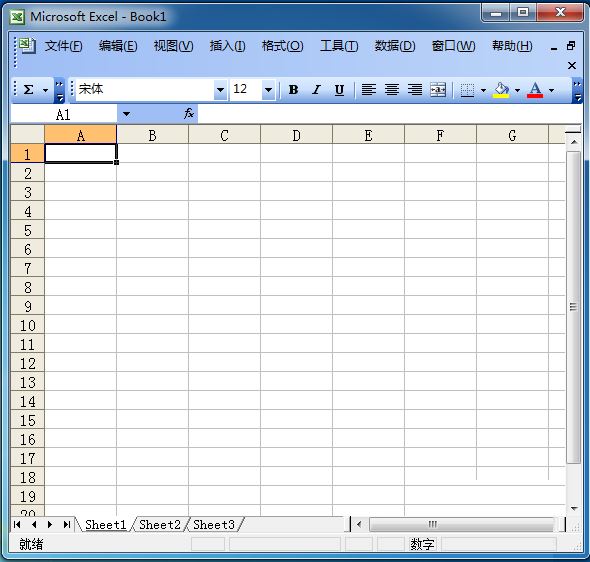The image size is (590, 562).
Task: Click the workbook control icon beside 文件
Action: (27, 46)
